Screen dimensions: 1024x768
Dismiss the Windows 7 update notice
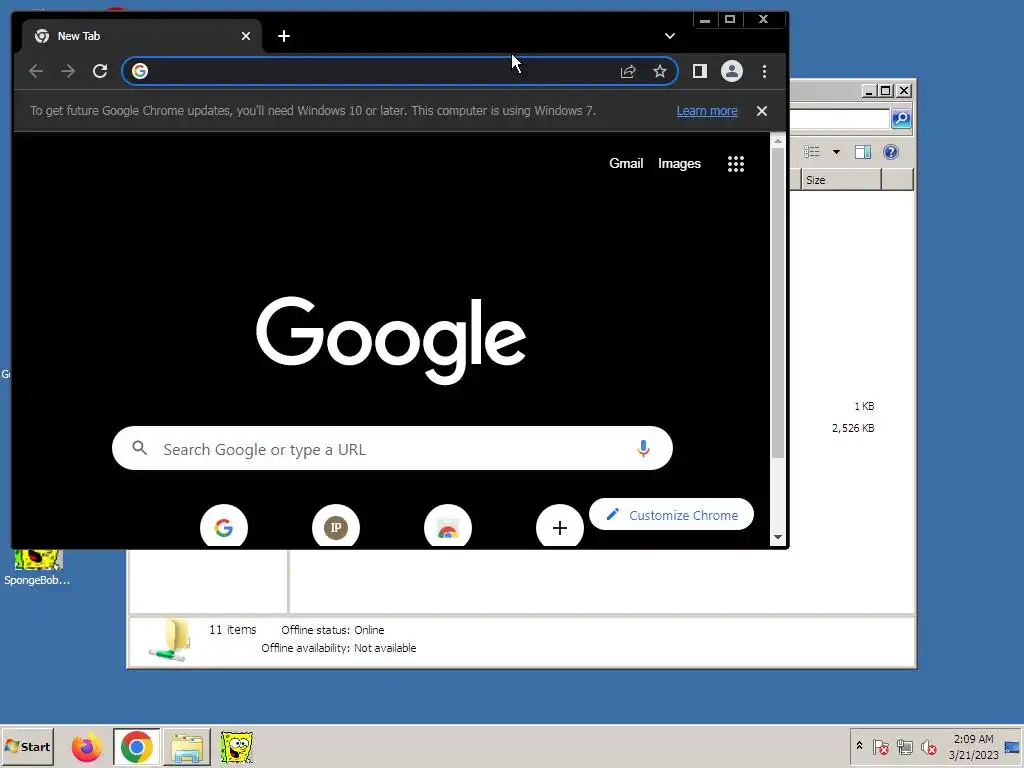pyautogui.click(x=761, y=111)
